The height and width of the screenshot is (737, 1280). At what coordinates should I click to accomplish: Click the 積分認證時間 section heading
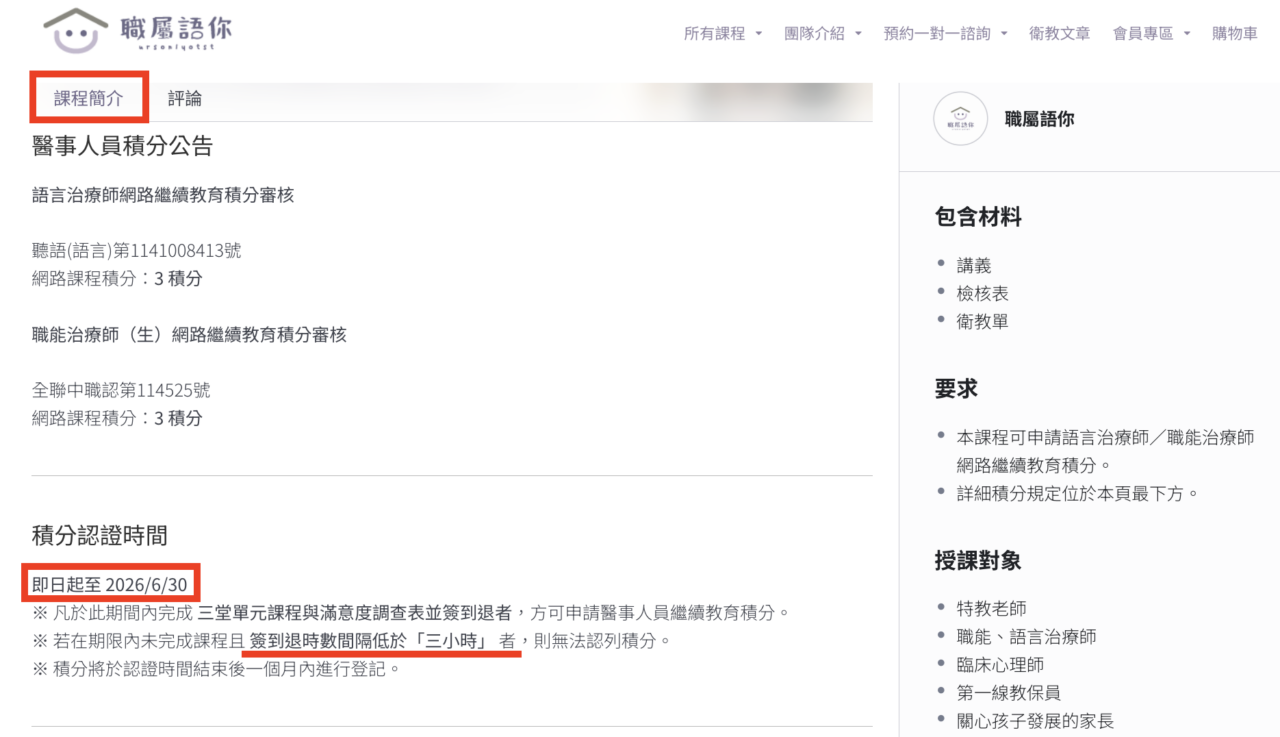[x=99, y=536]
